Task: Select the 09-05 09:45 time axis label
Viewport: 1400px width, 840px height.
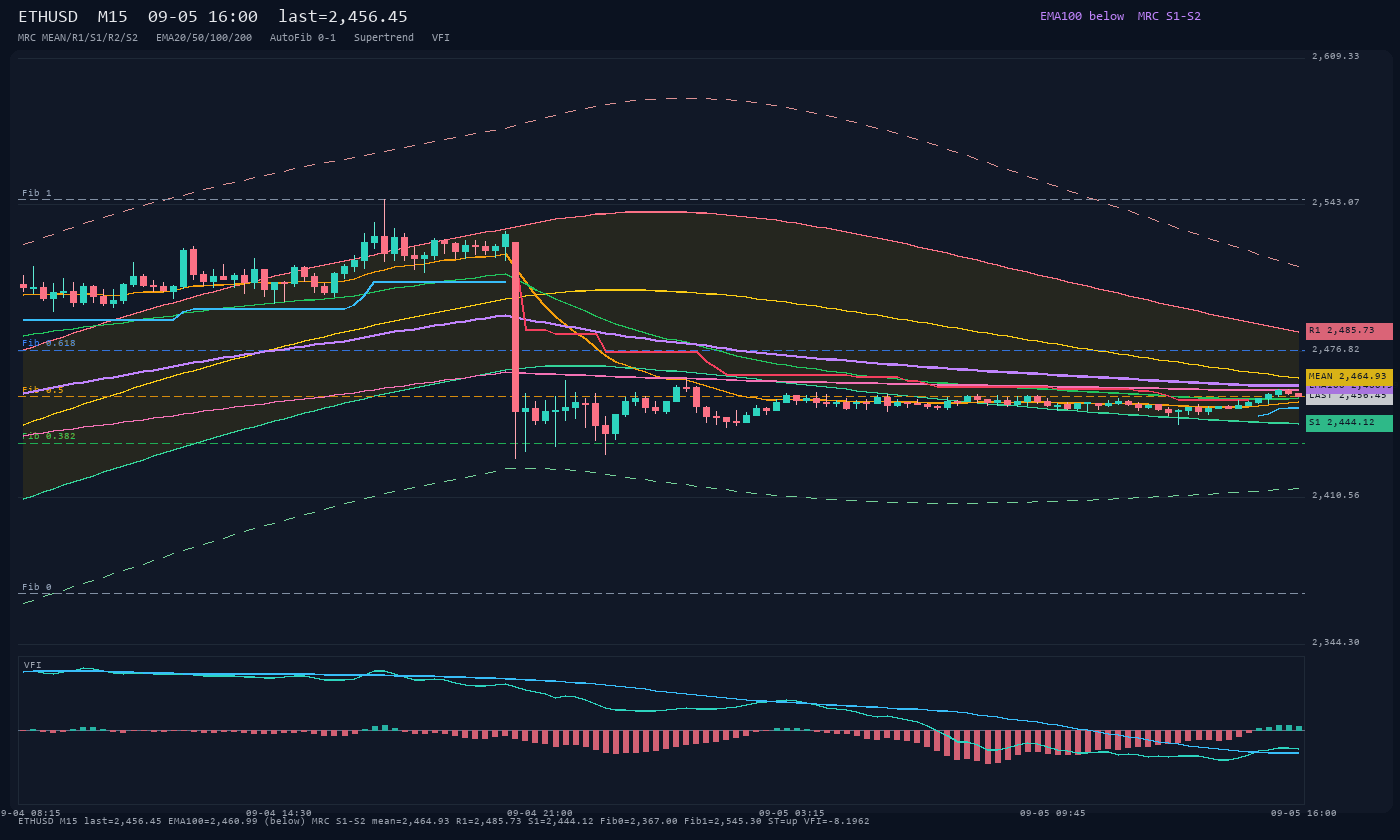Action: [1053, 813]
